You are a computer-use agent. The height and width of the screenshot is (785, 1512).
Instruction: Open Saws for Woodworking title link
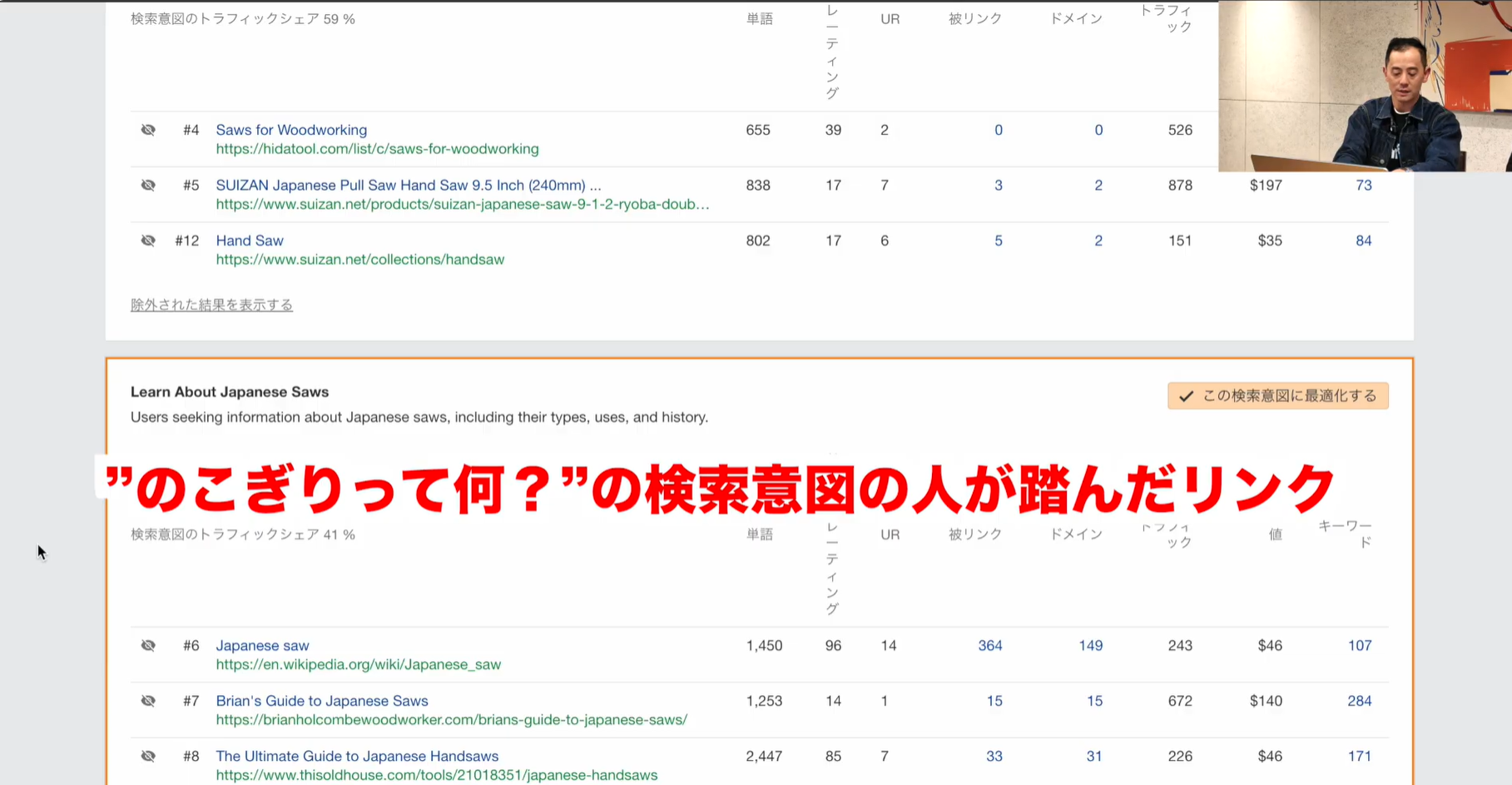(x=291, y=130)
